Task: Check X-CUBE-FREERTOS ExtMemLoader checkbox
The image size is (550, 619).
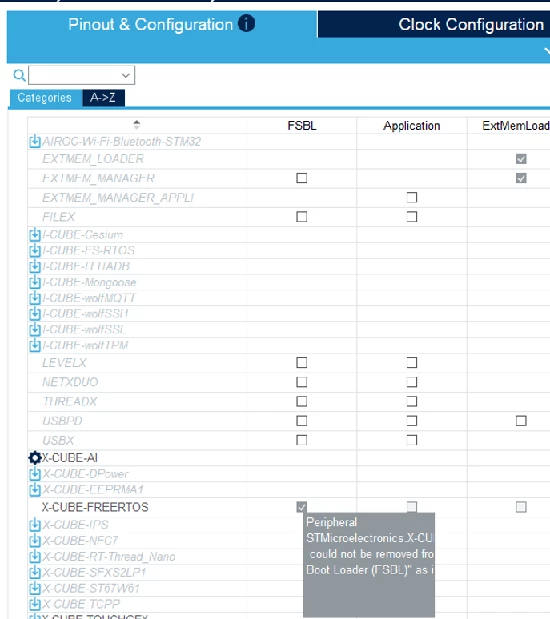Action: 521,506
